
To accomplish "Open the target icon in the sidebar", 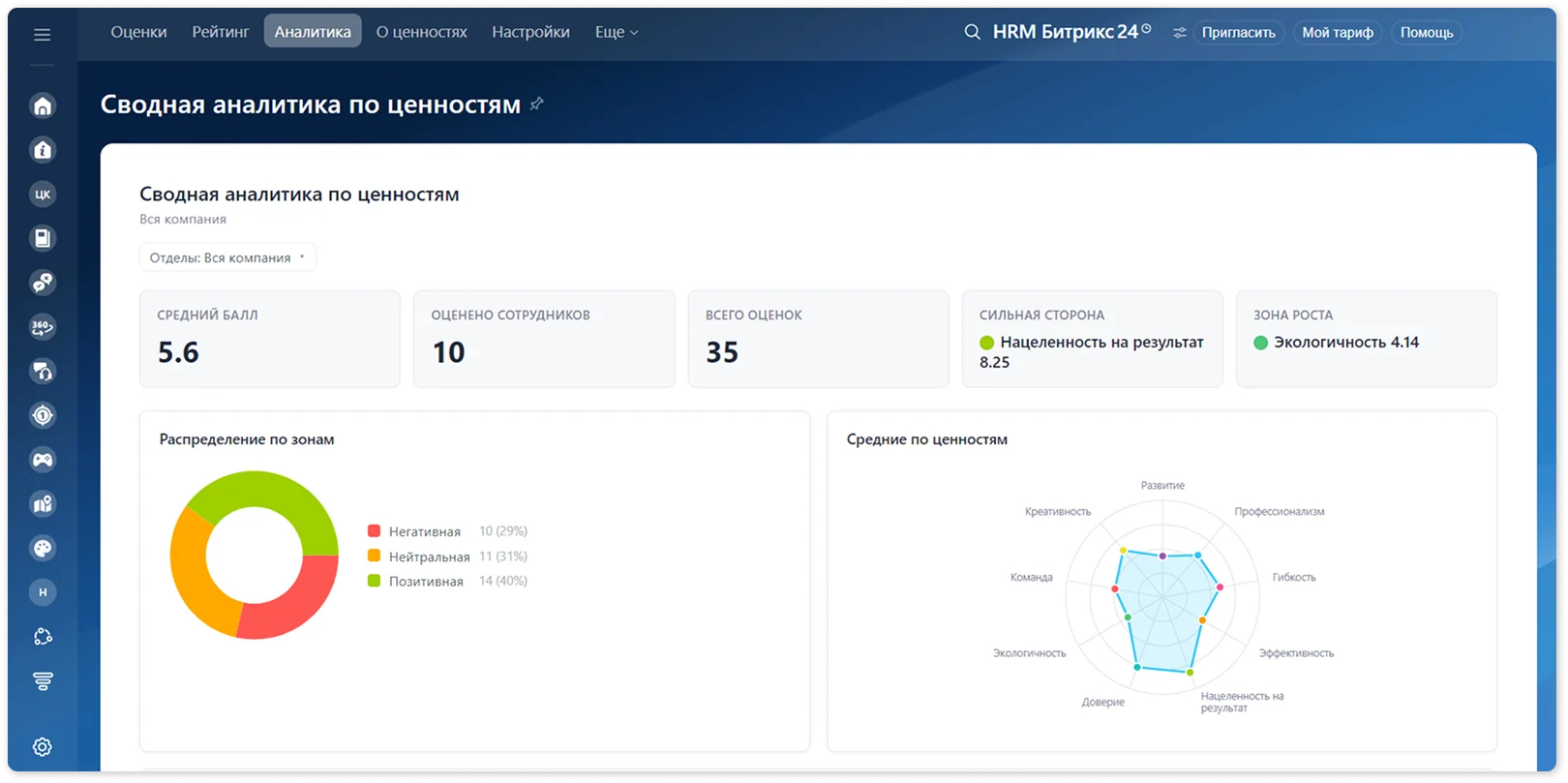I will click(x=43, y=415).
